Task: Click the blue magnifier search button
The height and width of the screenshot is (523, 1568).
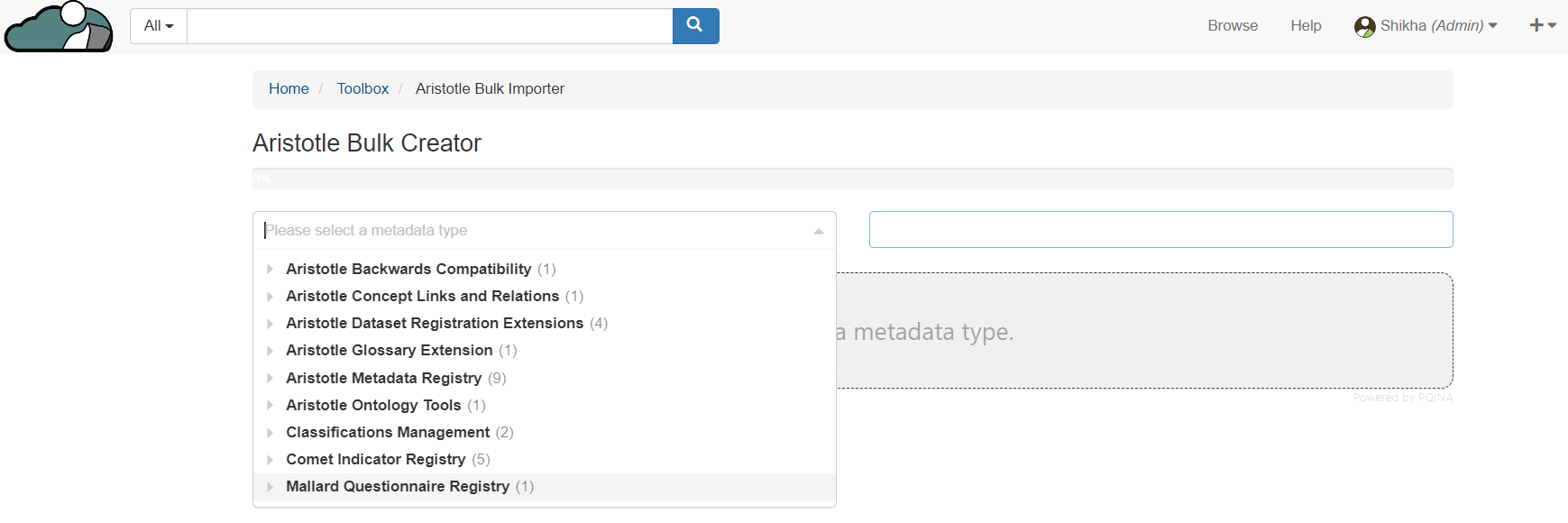Action: (x=695, y=26)
